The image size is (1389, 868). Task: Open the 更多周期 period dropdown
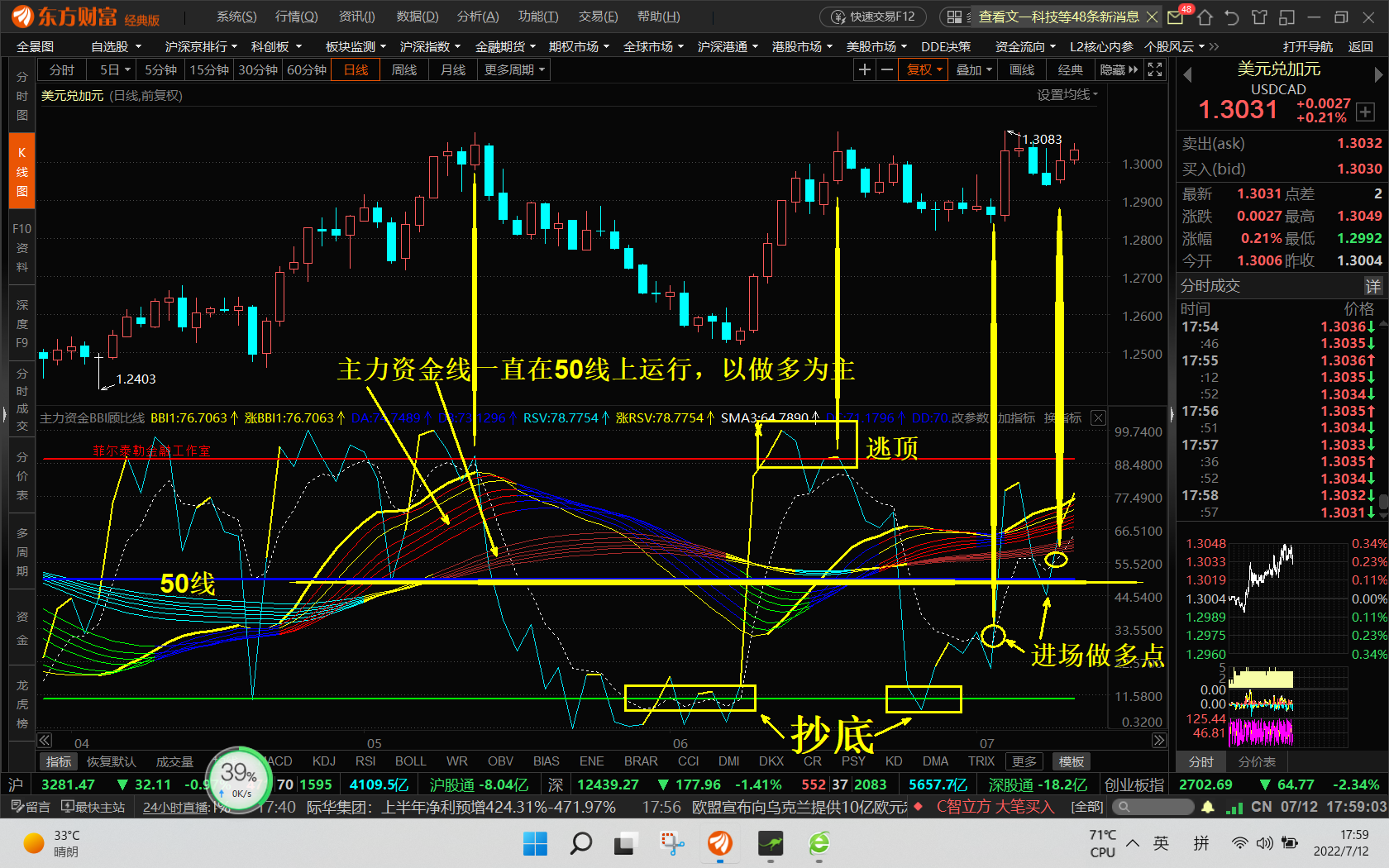click(514, 70)
